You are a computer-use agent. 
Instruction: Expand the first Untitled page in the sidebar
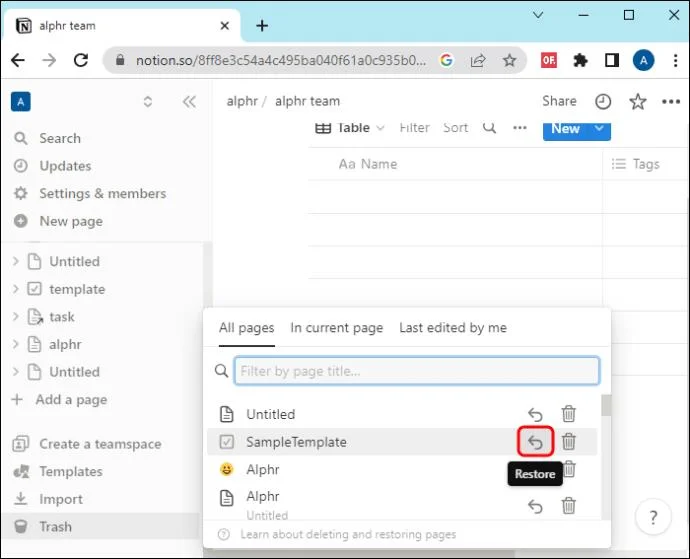16,261
